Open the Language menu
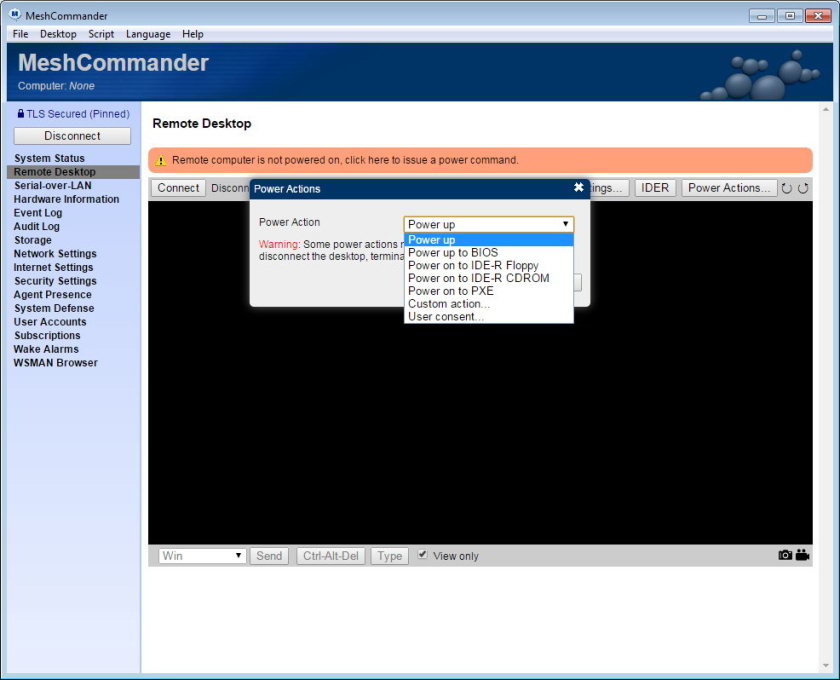 click(147, 33)
